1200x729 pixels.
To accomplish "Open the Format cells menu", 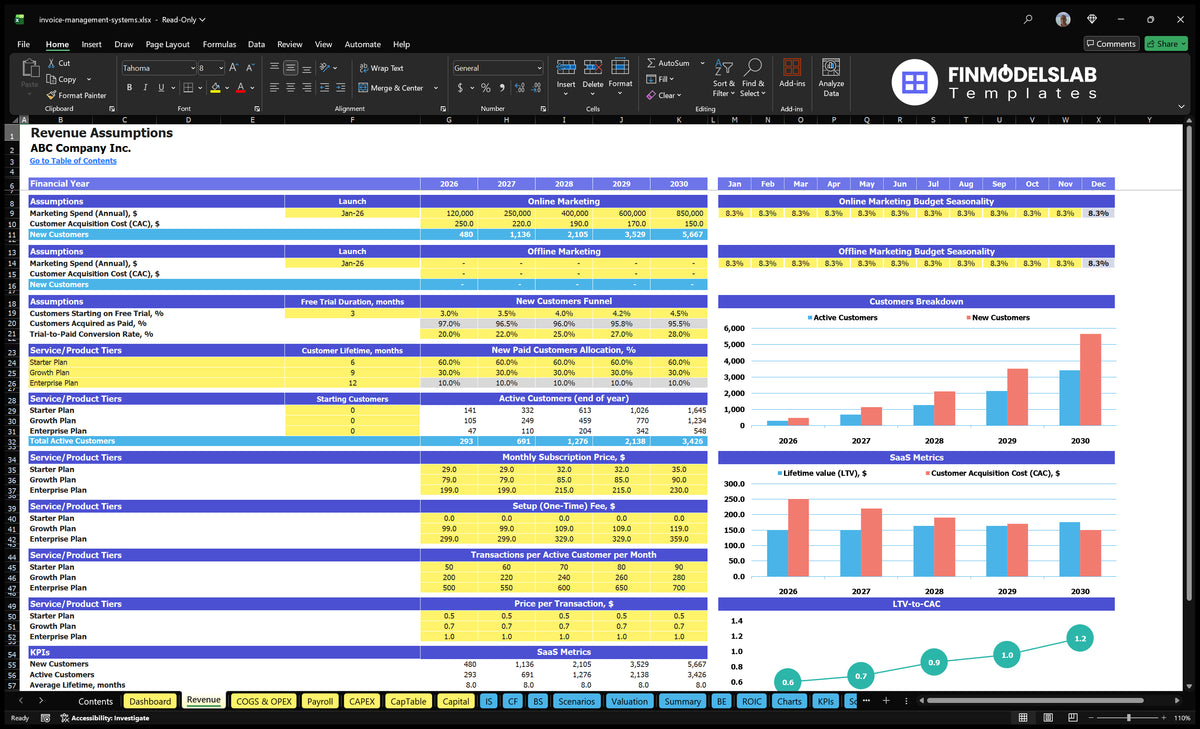I will 620,75.
